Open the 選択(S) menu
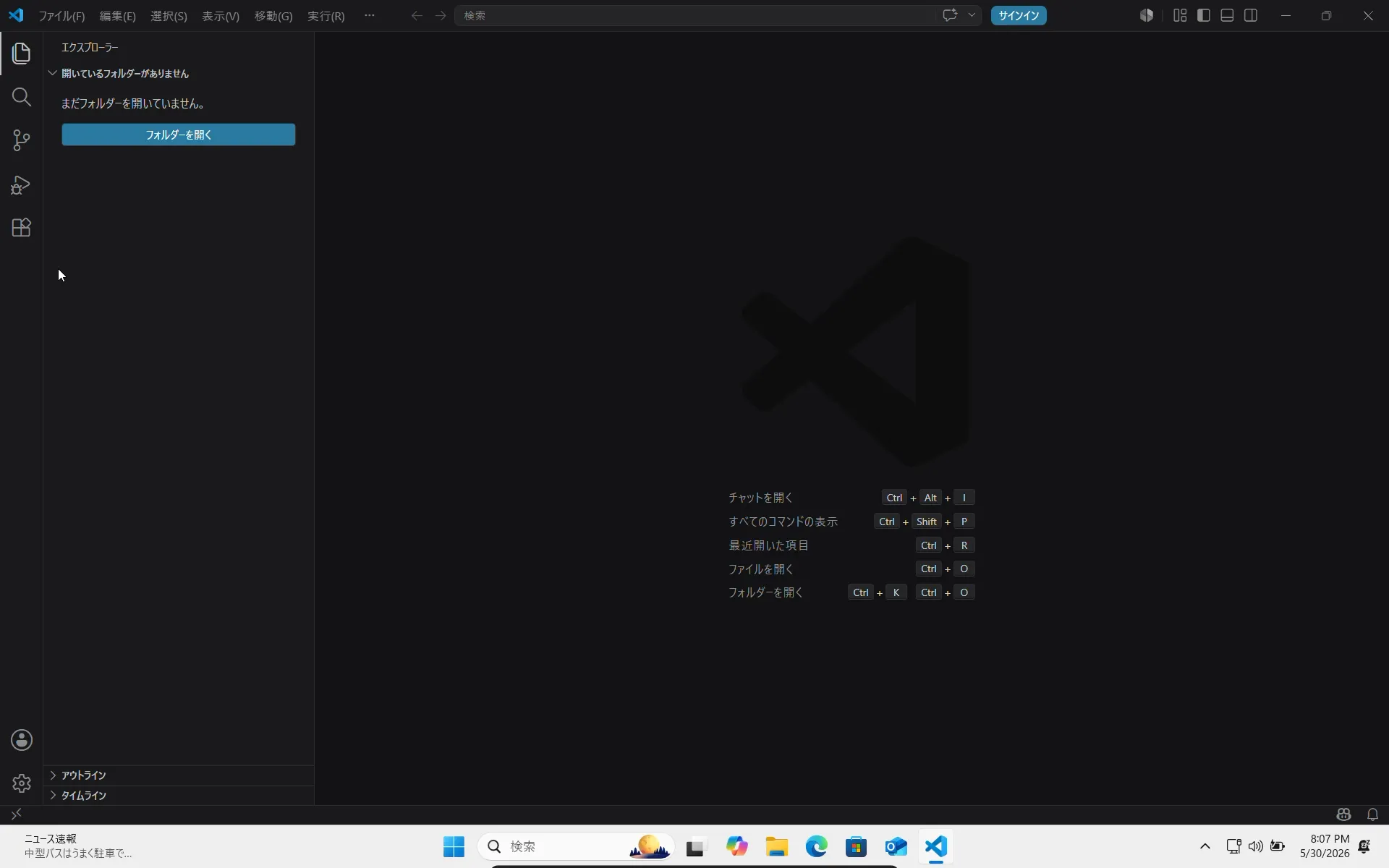Viewport: 1389px width, 868px height. pyautogui.click(x=169, y=16)
